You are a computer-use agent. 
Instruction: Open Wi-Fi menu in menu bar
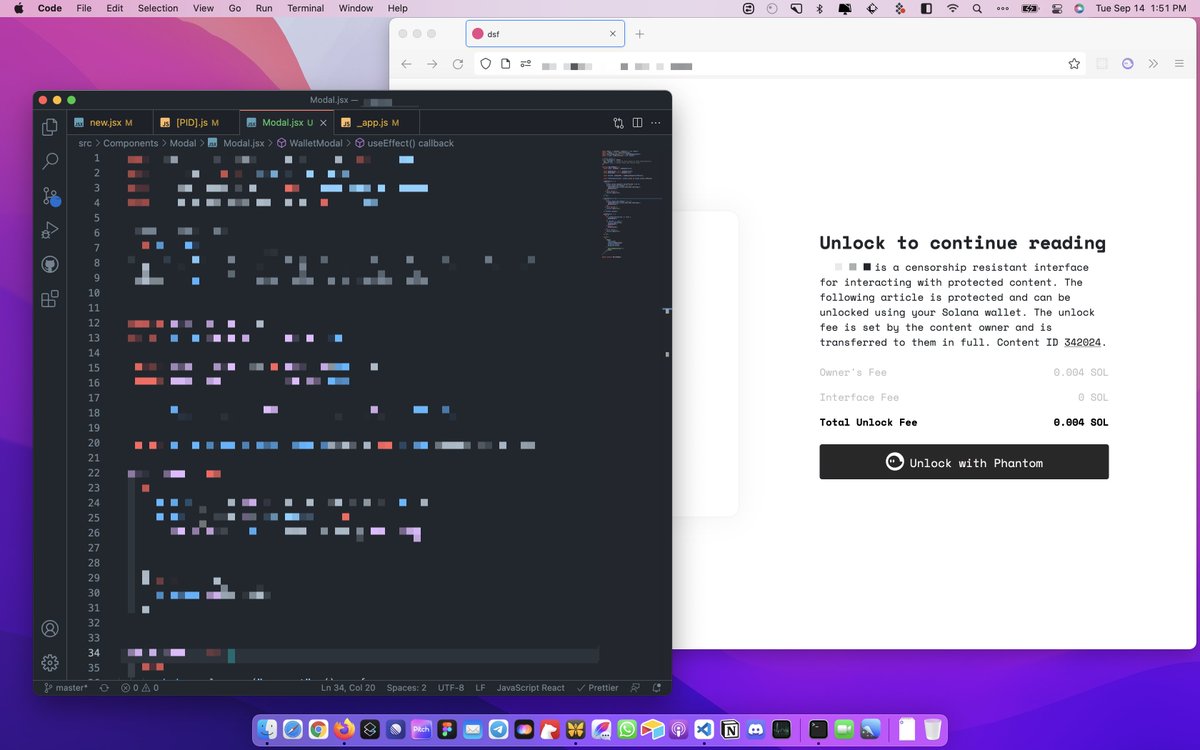coord(952,8)
